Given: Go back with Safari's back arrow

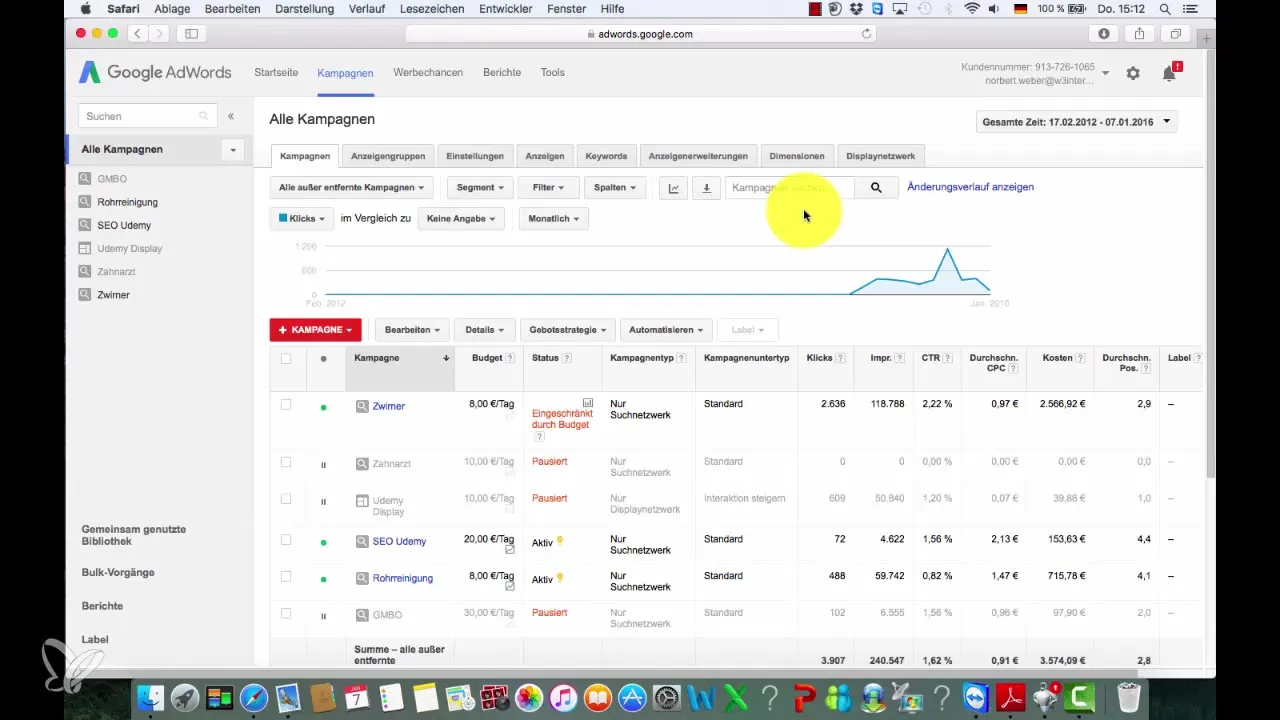Looking at the screenshot, I should pyautogui.click(x=137, y=33).
